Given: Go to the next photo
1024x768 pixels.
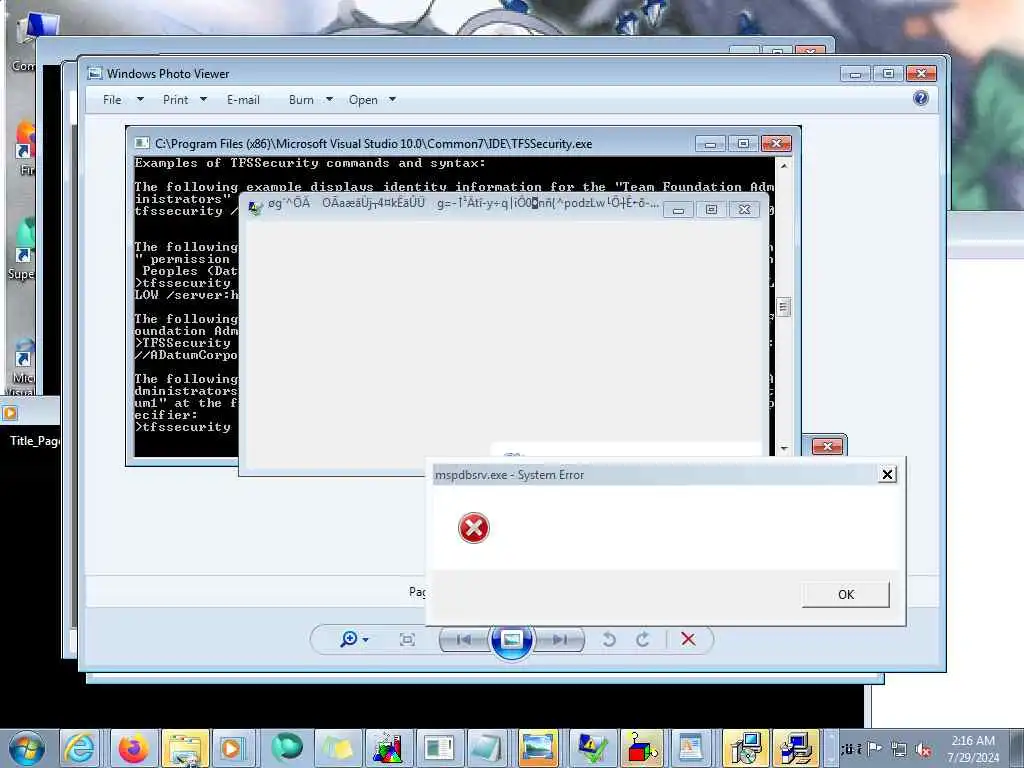Looking at the screenshot, I should point(560,640).
